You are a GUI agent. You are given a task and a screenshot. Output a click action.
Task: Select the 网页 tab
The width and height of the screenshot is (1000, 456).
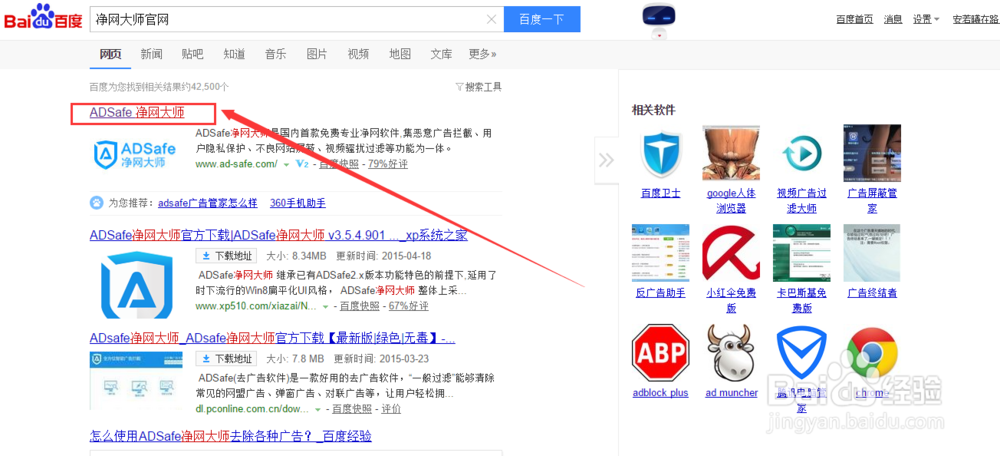point(110,54)
